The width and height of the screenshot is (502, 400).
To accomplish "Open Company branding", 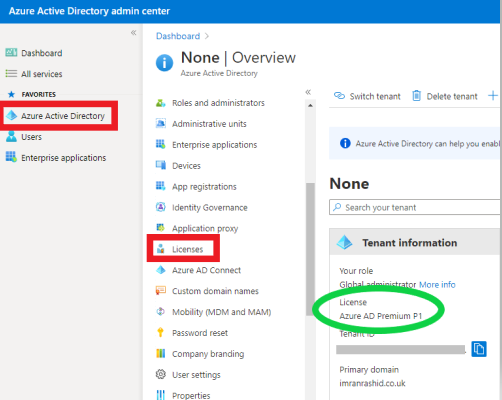I will click(208, 354).
